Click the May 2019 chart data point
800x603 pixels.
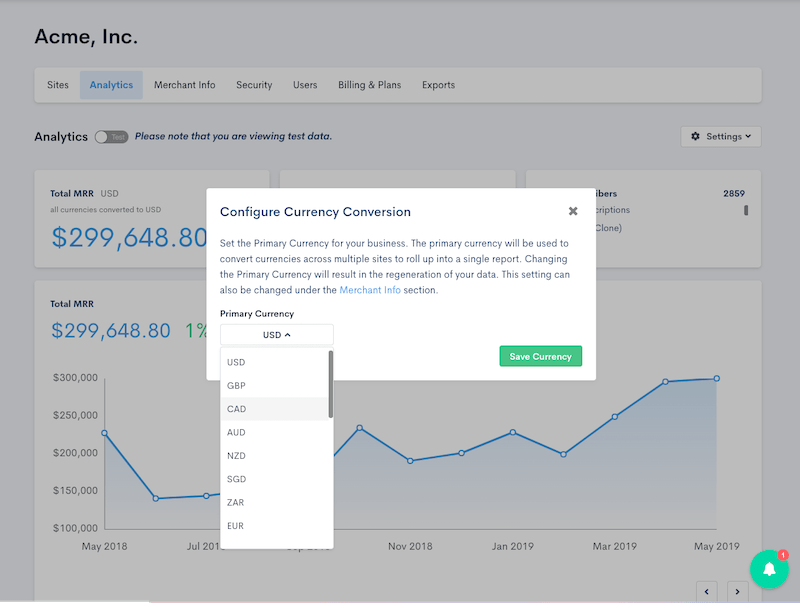click(x=716, y=378)
